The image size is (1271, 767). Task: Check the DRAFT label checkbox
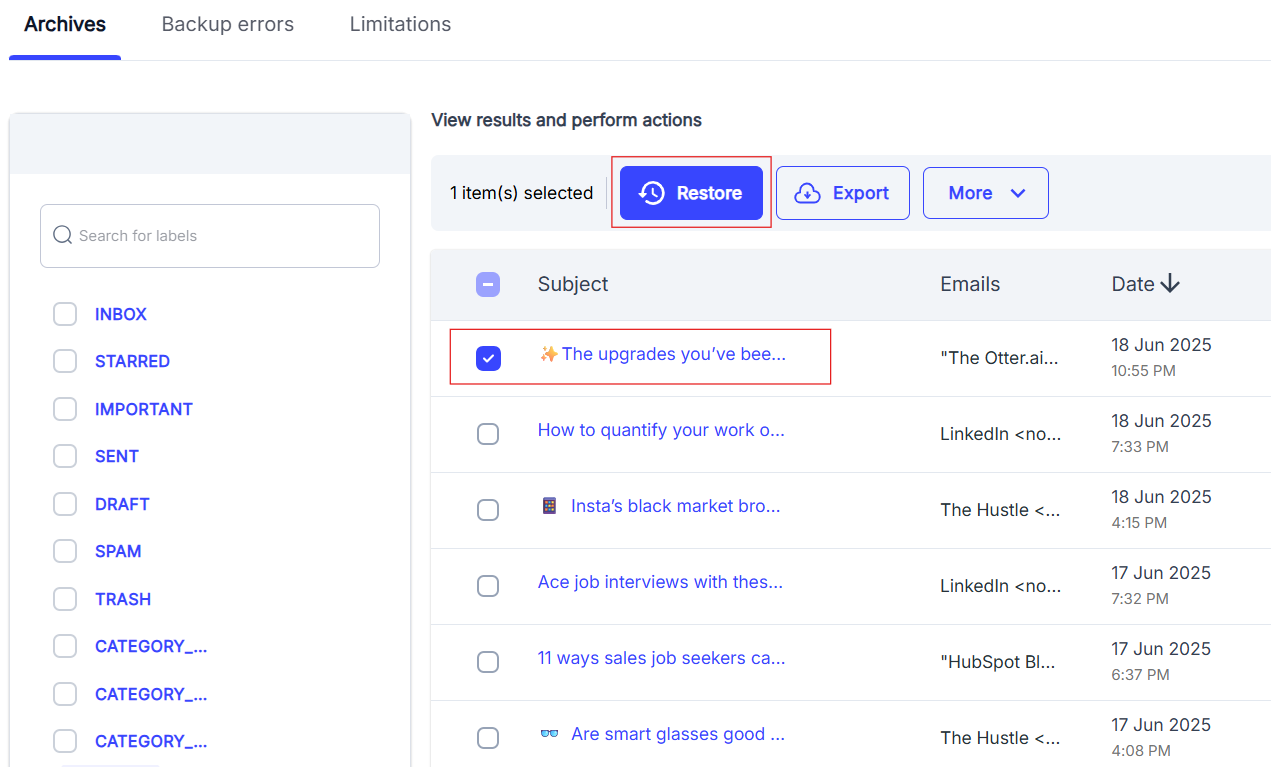[65, 504]
